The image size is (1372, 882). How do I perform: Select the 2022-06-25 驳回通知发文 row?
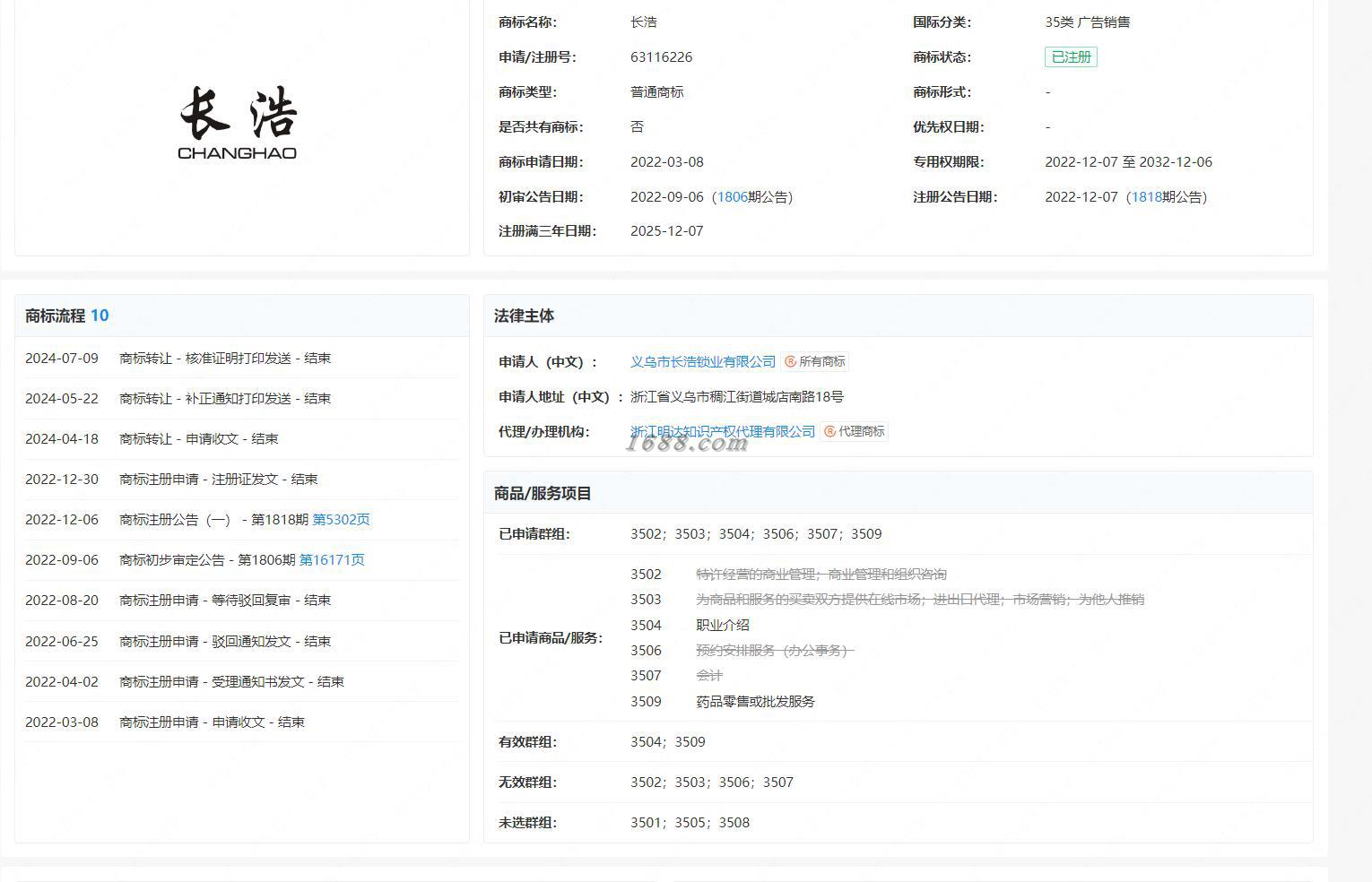[x=241, y=641]
